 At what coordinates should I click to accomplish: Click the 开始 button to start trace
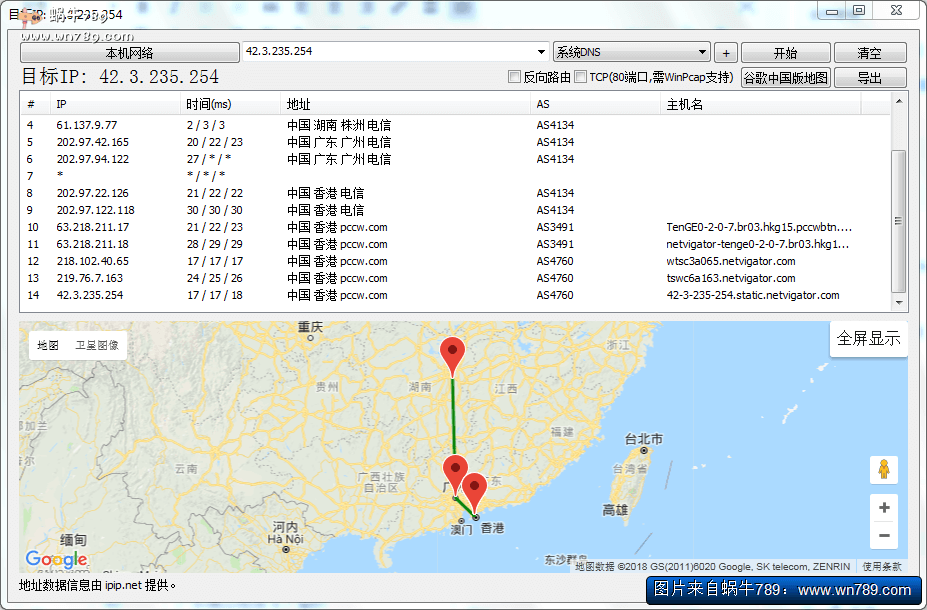785,53
